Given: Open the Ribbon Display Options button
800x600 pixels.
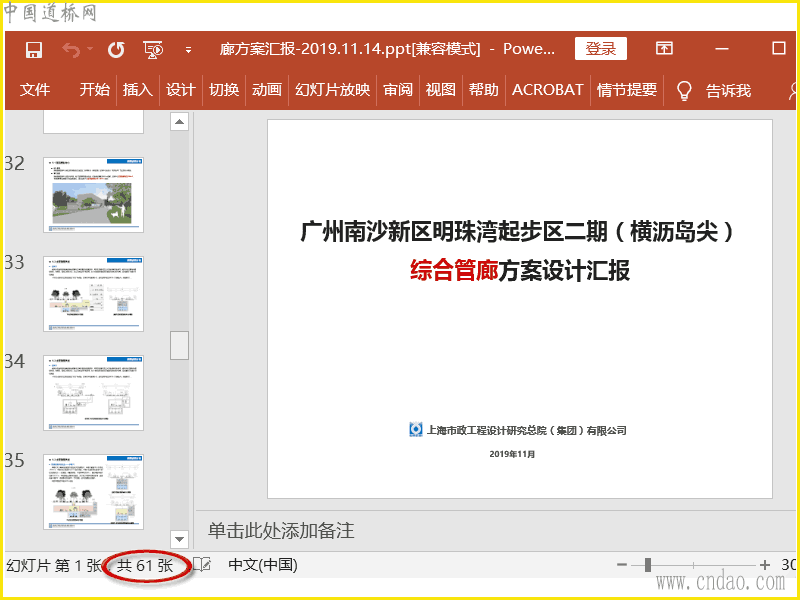Looking at the screenshot, I should (x=664, y=48).
